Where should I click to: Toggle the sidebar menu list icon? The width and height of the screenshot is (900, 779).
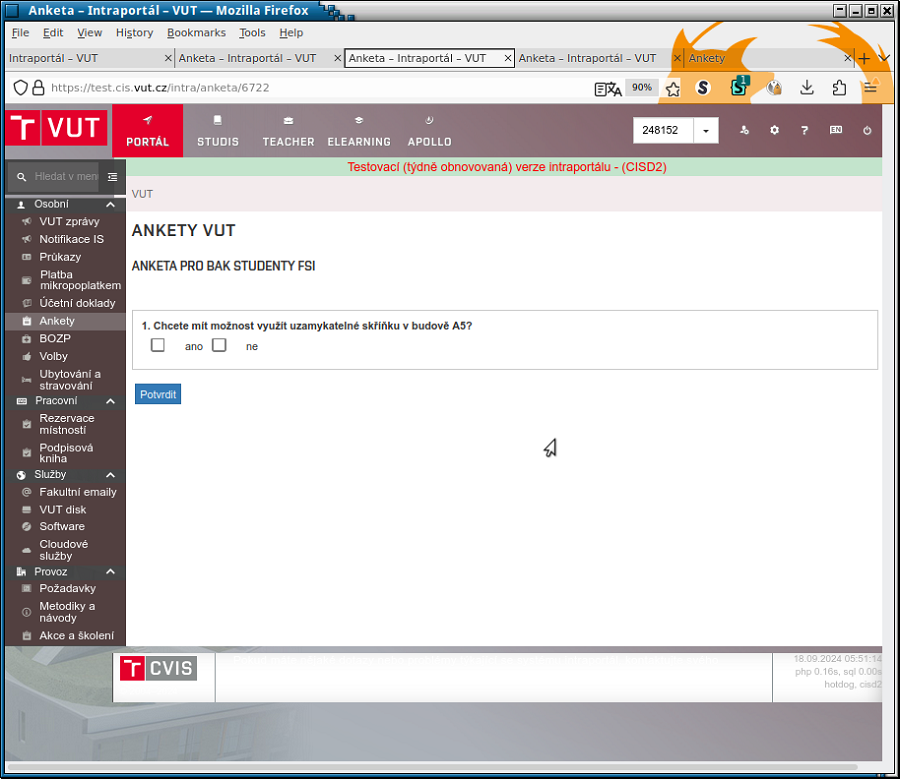click(x=112, y=177)
